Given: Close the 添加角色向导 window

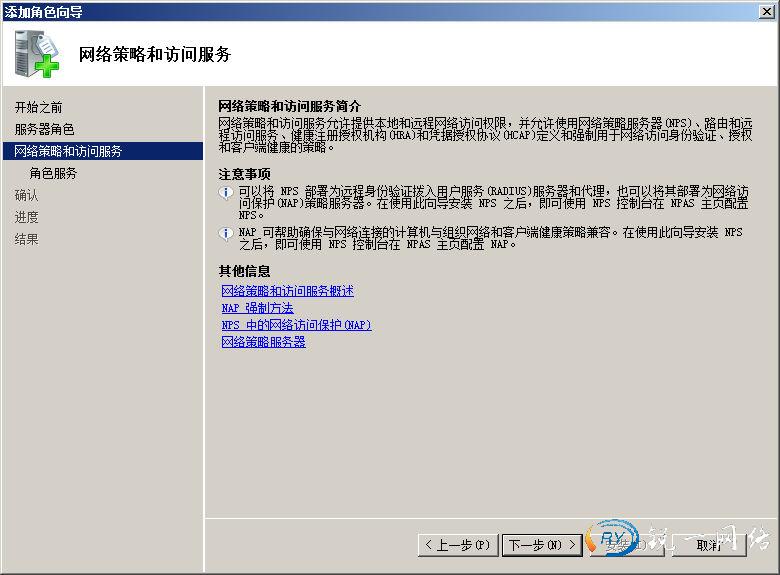Looking at the screenshot, I should pos(768,11).
